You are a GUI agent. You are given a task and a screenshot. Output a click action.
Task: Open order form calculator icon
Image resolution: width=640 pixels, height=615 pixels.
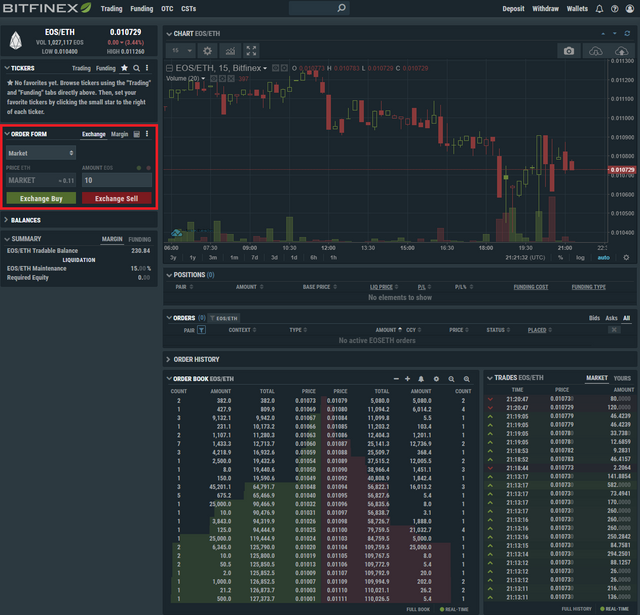point(137,134)
